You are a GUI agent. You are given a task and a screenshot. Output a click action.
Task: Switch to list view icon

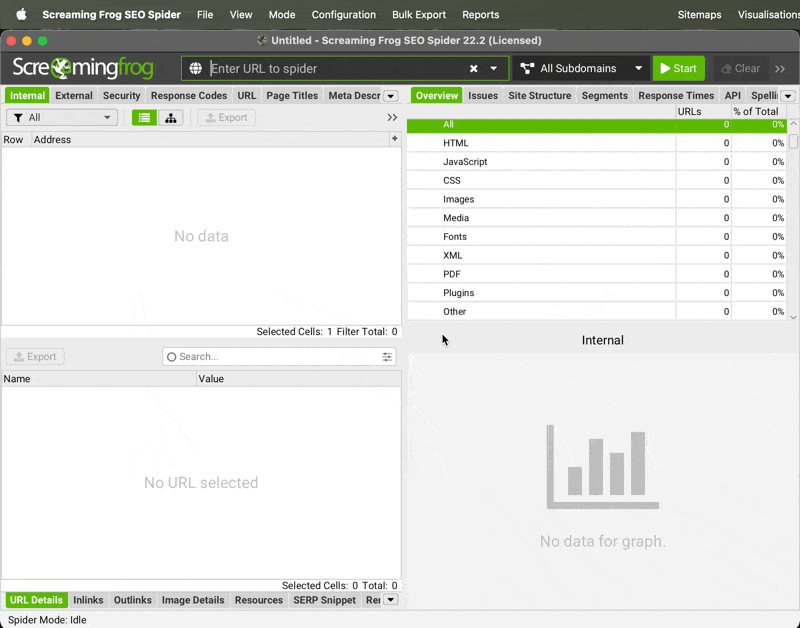pyautogui.click(x=145, y=118)
